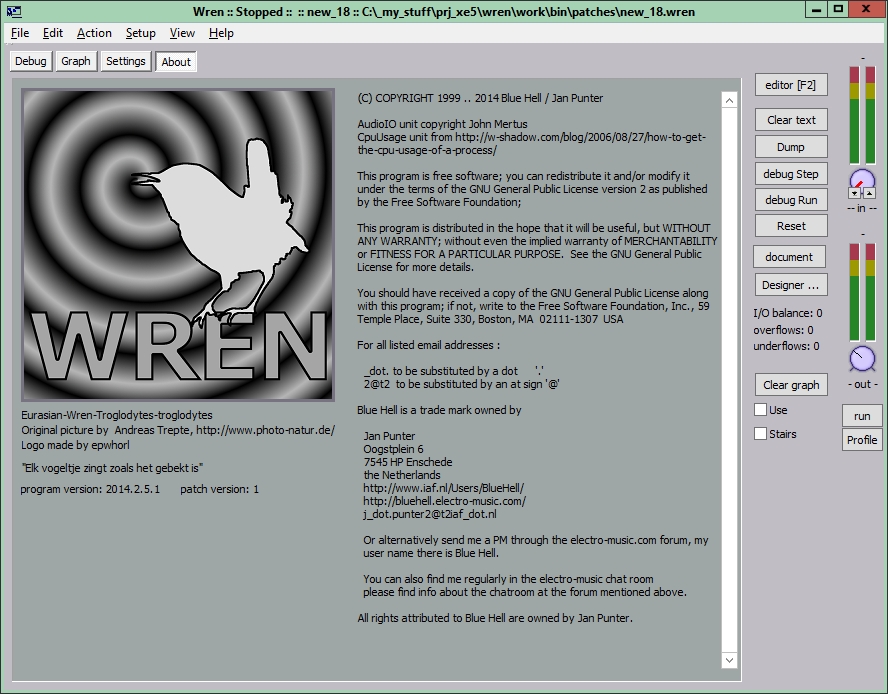
Task: Click the I/O balance: 0 readout
Action: pyautogui.click(x=787, y=313)
